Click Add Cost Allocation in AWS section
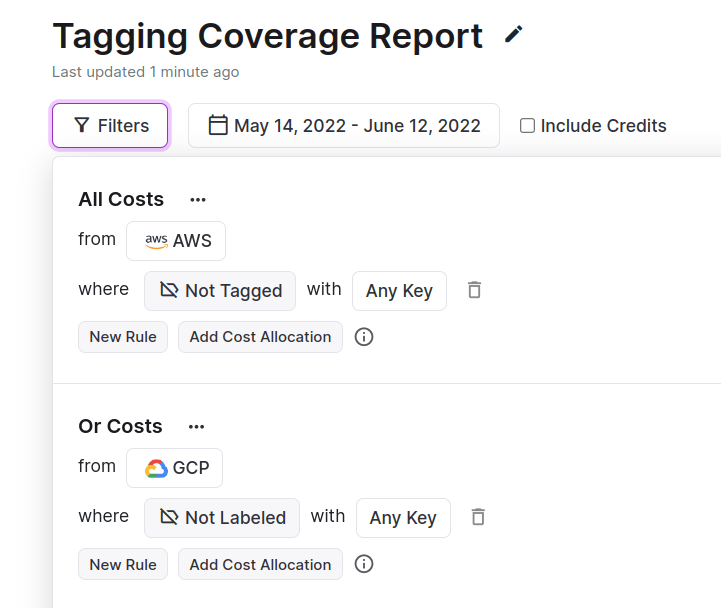This screenshot has width=721, height=608. click(260, 337)
